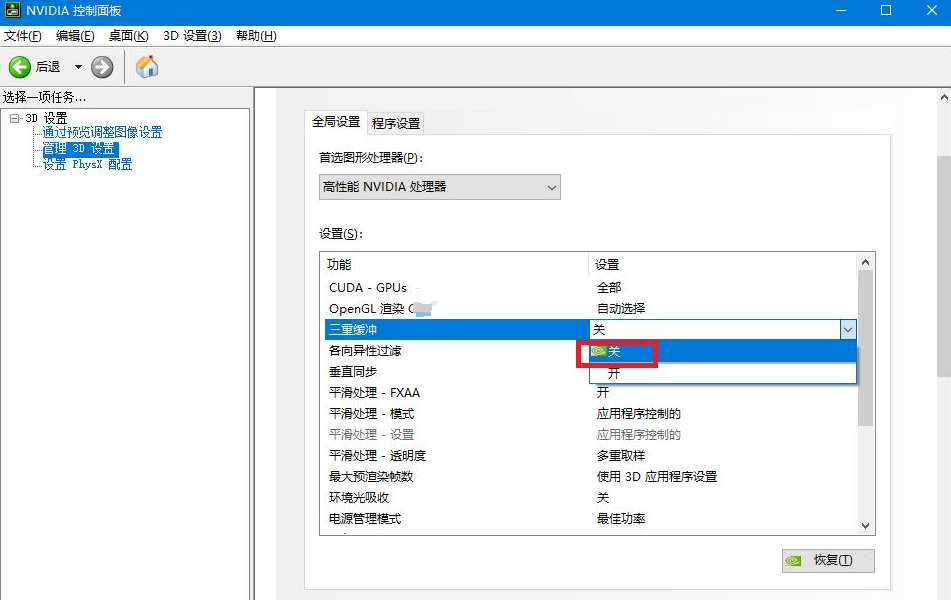Open the 文件(F) menu

[x=22, y=36]
